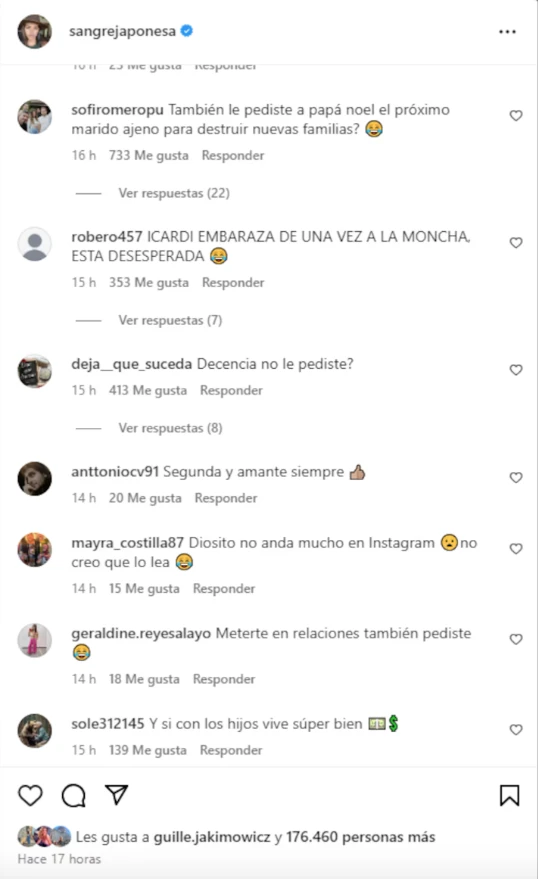The image size is (538, 879).
Task: Like geraldine.reyesalayo's comment heart
Action: (516, 640)
